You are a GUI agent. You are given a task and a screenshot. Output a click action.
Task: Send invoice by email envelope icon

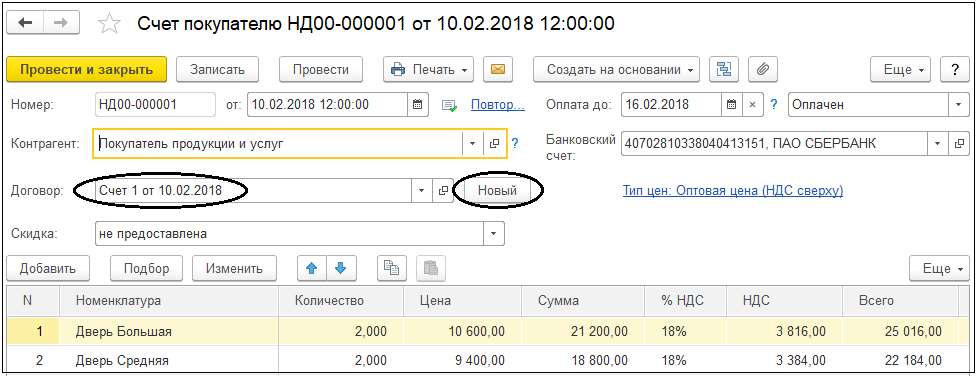pyautogui.click(x=497, y=69)
